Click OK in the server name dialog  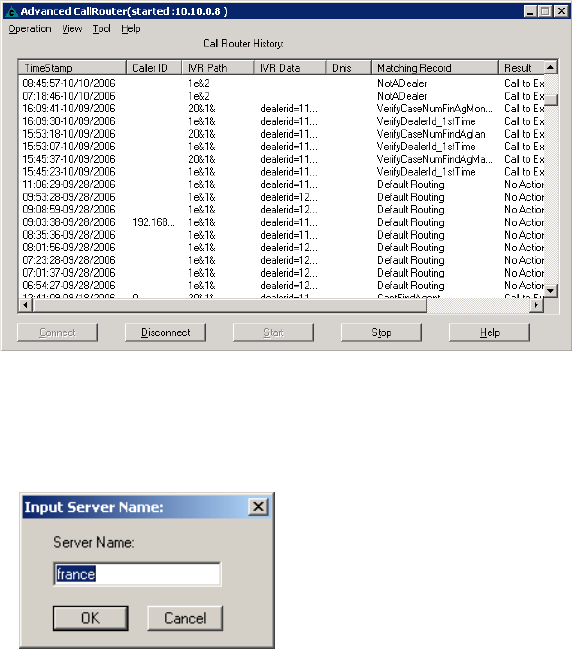pyautogui.click(x=91, y=618)
